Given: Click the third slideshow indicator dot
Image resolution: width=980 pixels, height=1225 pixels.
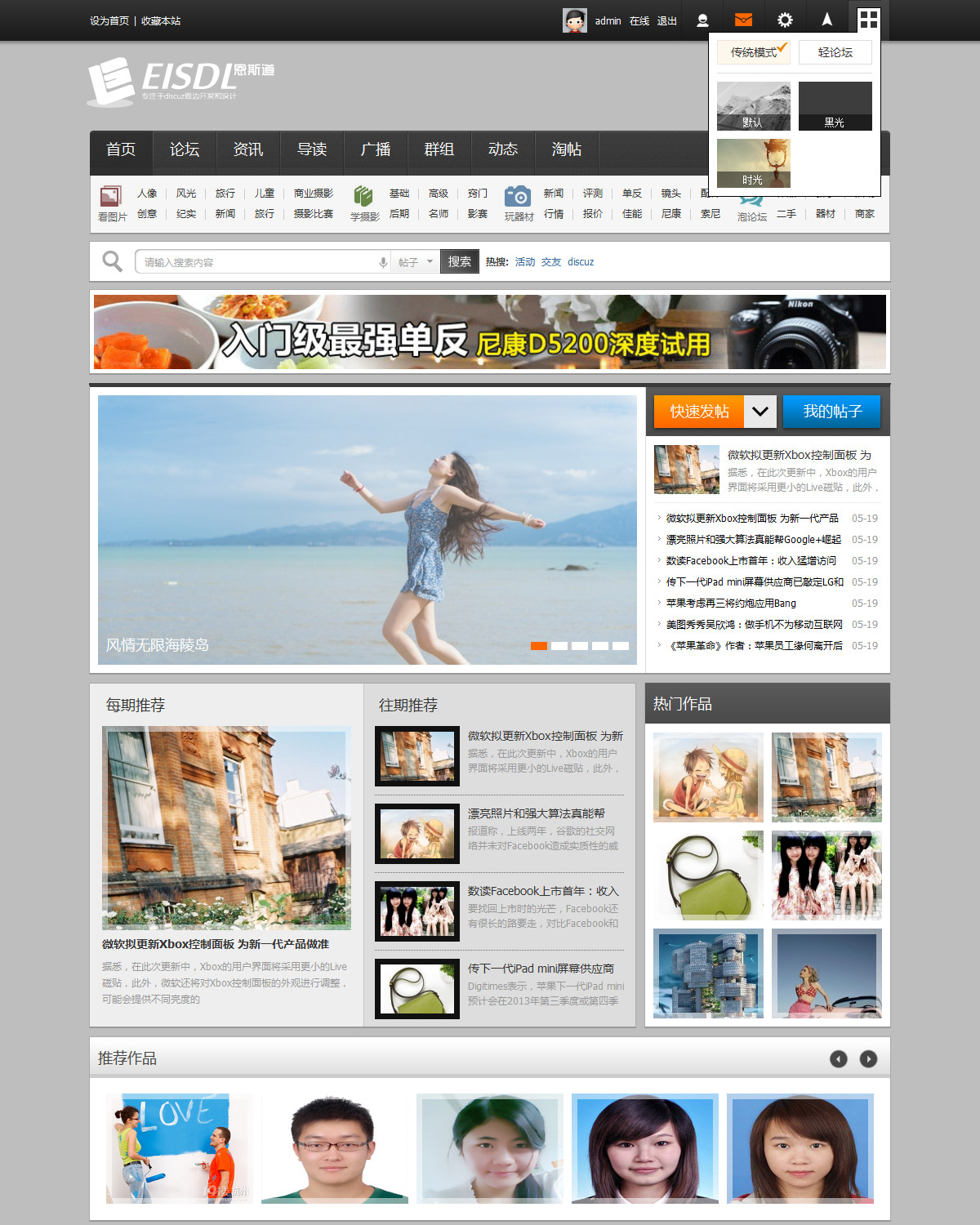Looking at the screenshot, I should pyautogui.click(x=580, y=646).
